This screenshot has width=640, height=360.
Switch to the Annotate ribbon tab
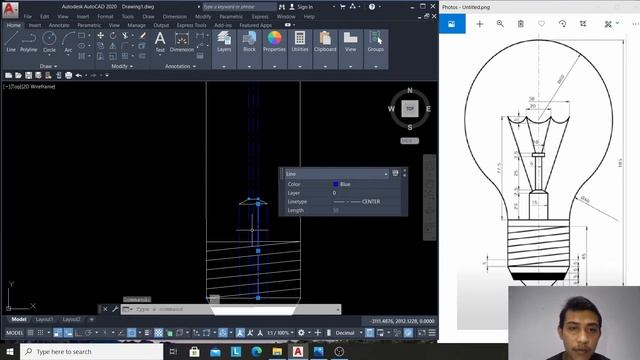(59, 25)
